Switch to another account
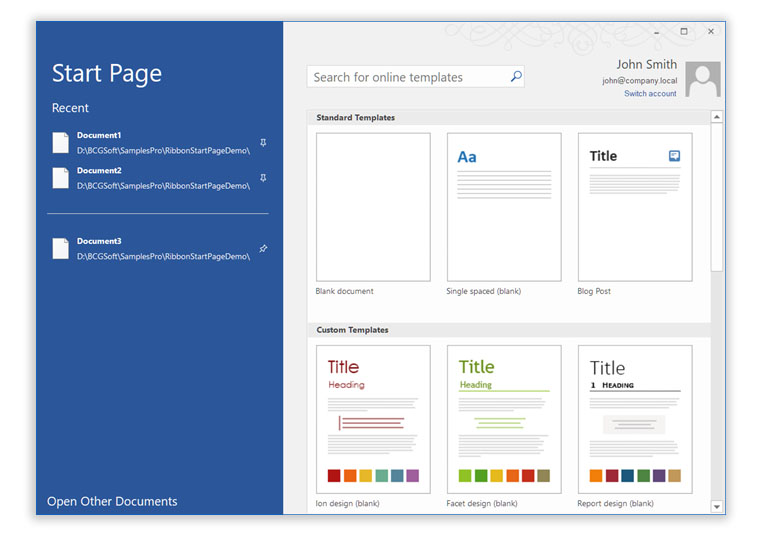The width and height of the screenshot is (759, 534). (x=650, y=94)
